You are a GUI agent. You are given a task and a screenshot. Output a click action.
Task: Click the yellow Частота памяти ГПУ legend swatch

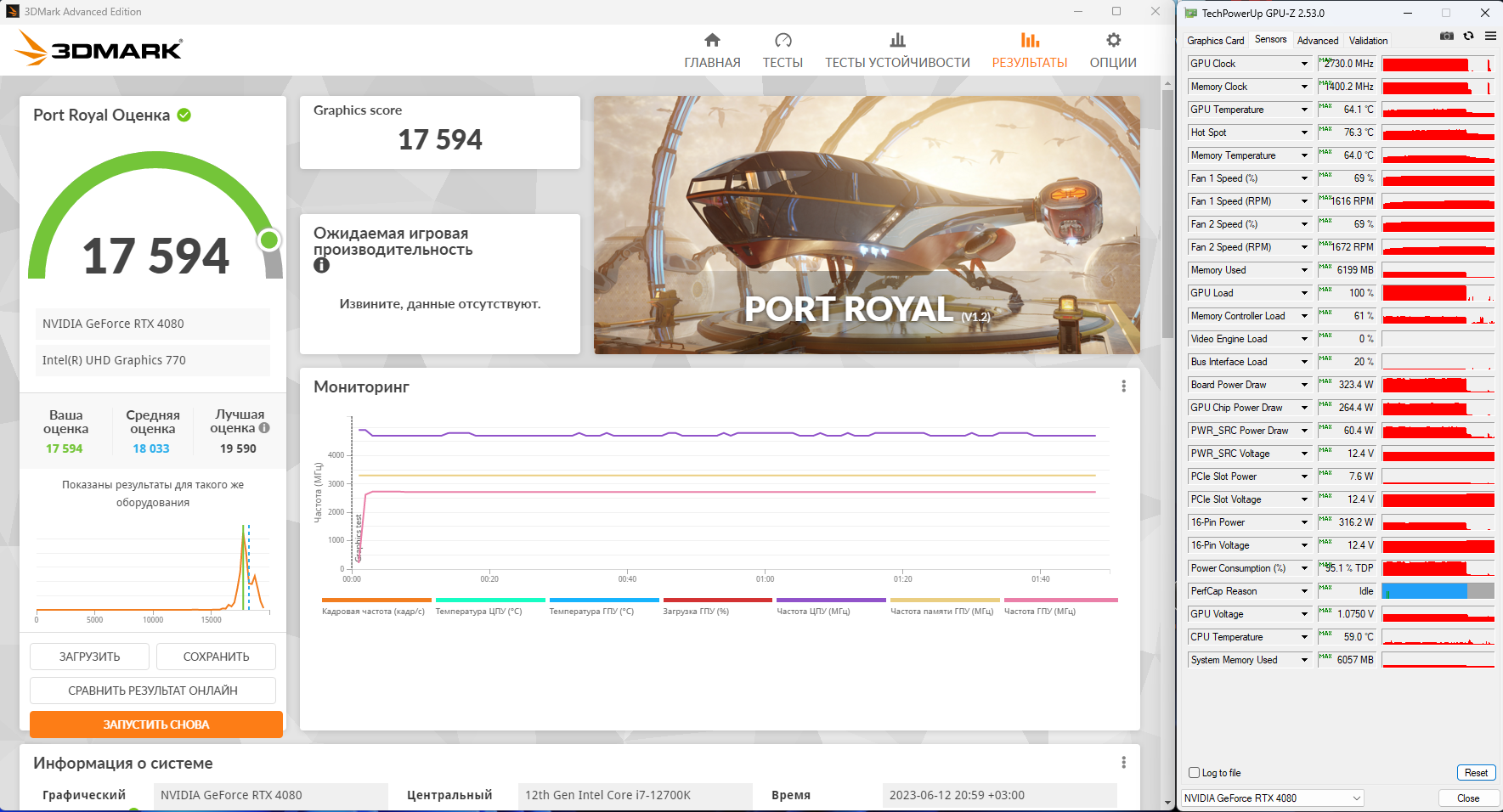point(945,600)
